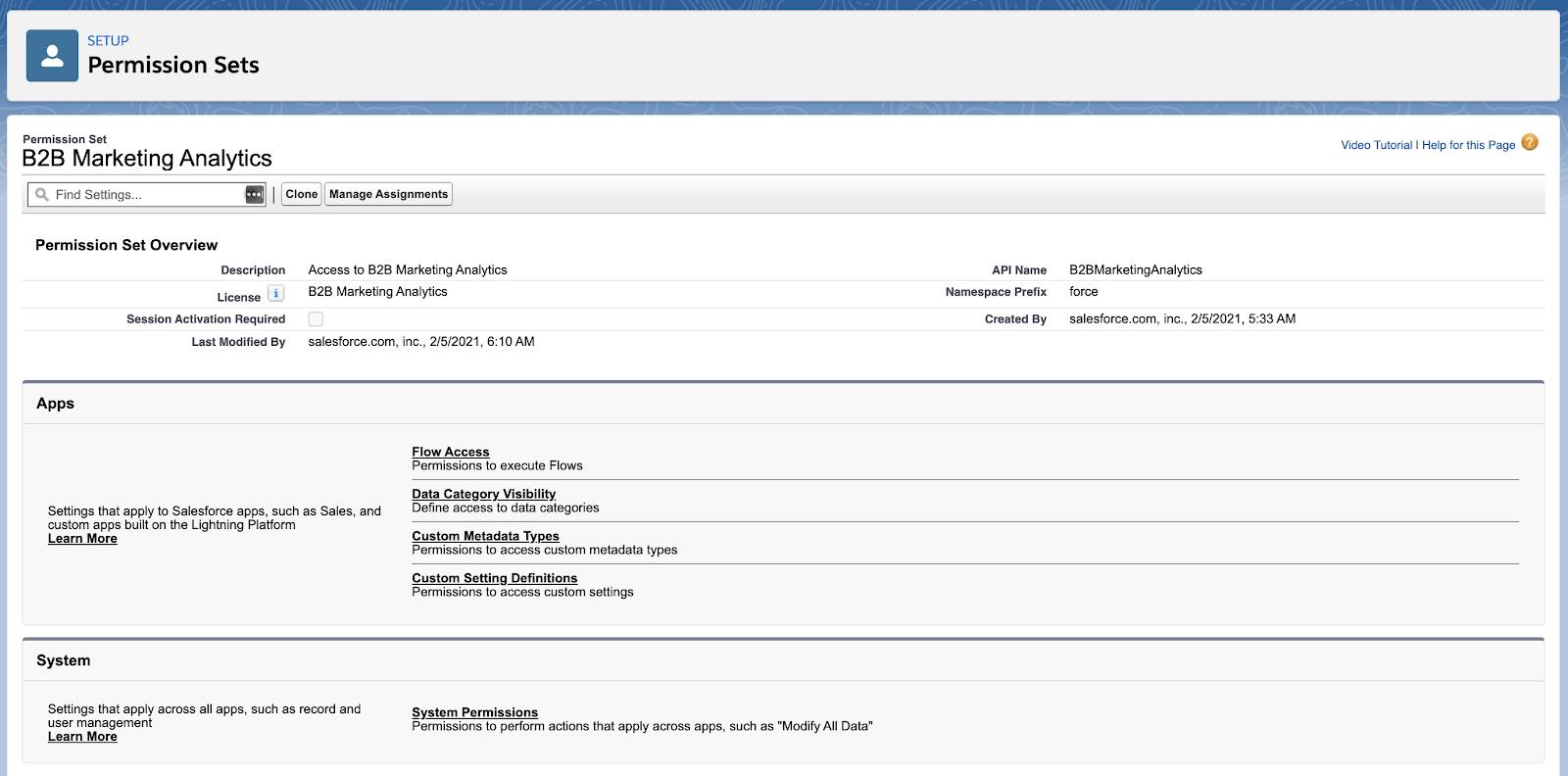
Task: Click Learn More in Apps section
Action: pyautogui.click(x=82, y=539)
